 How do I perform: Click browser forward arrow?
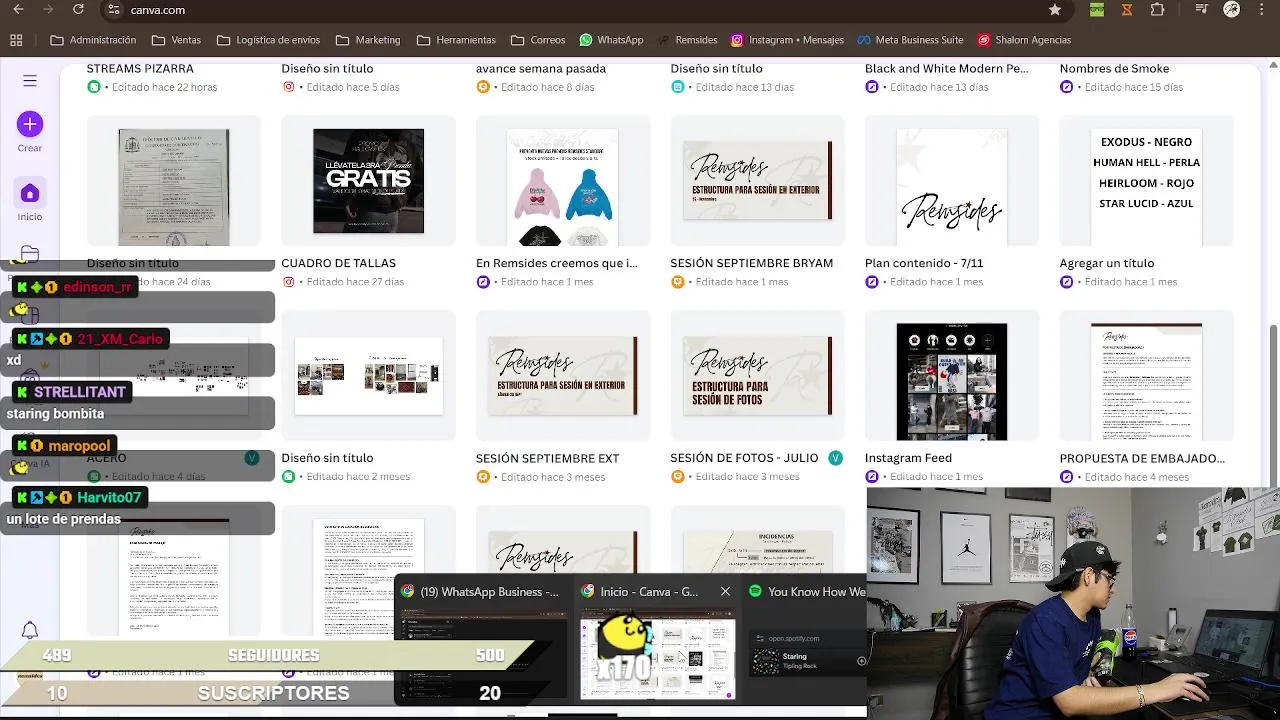pyautogui.click(x=48, y=10)
